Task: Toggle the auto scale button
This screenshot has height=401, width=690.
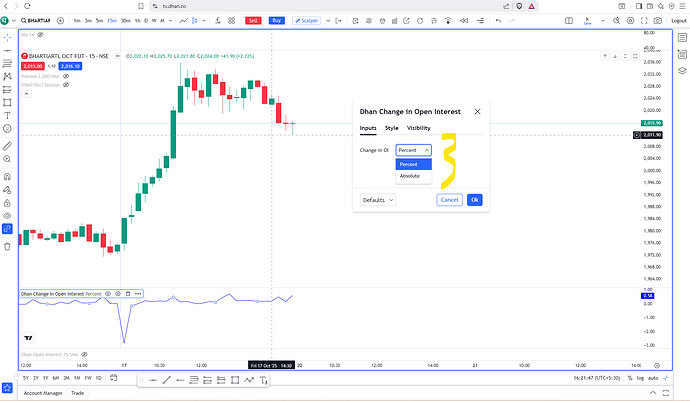Action: [653, 378]
